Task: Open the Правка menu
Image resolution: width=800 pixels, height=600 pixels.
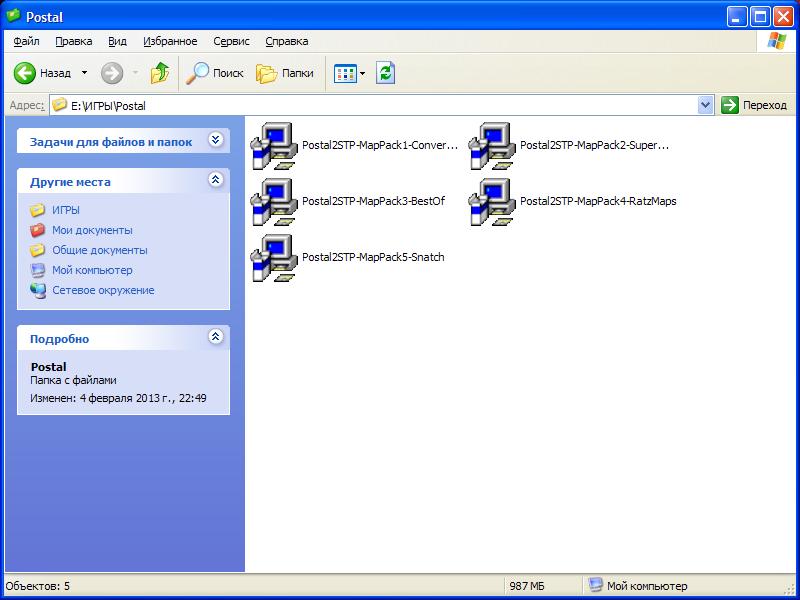Action: [x=73, y=41]
